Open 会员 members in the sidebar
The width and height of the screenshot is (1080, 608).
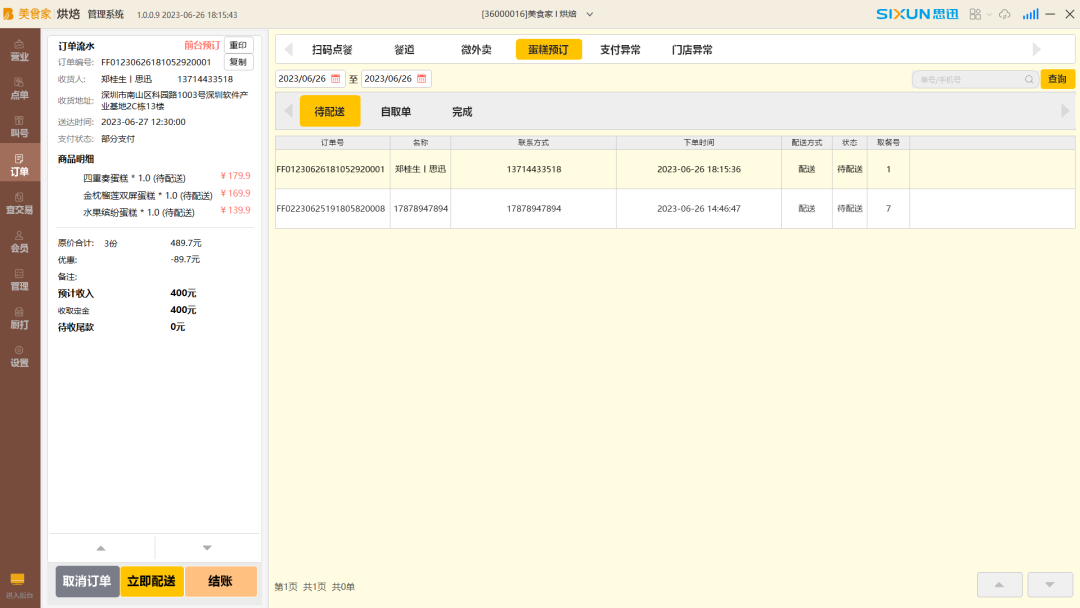coord(19,241)
